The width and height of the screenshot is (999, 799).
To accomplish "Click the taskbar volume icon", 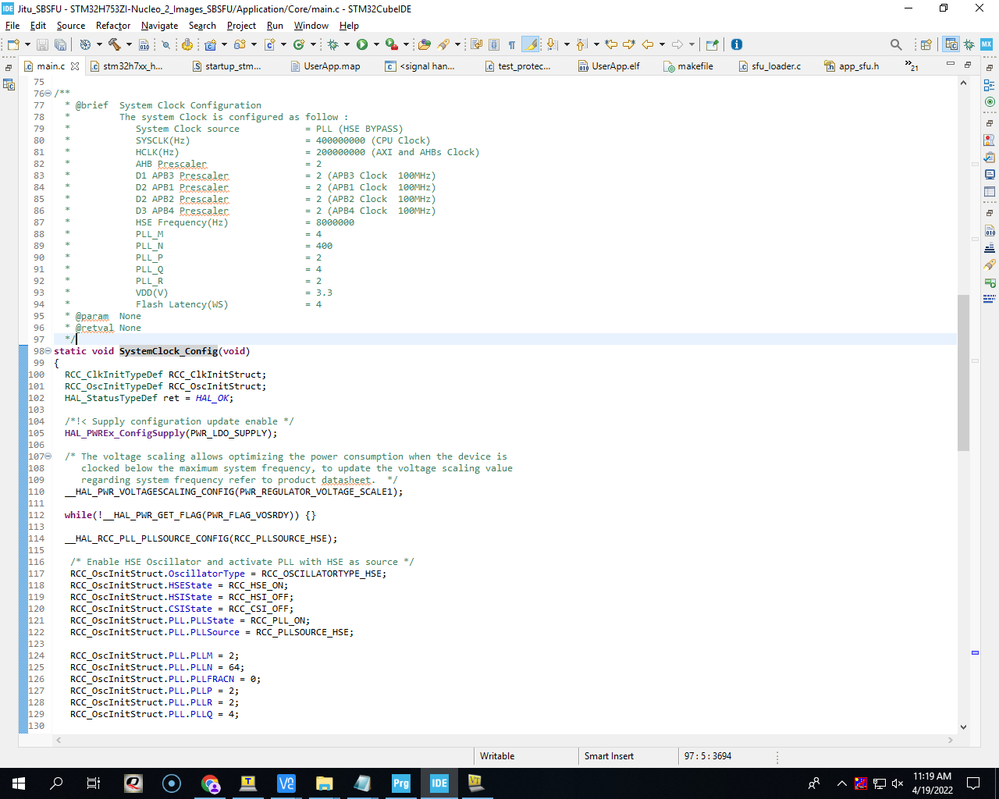I will coord(897,783).
